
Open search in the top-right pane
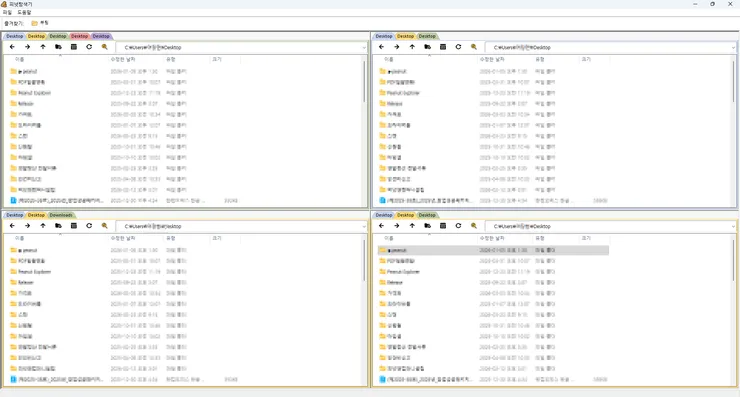pyautogui.click(x=473, y=47)
